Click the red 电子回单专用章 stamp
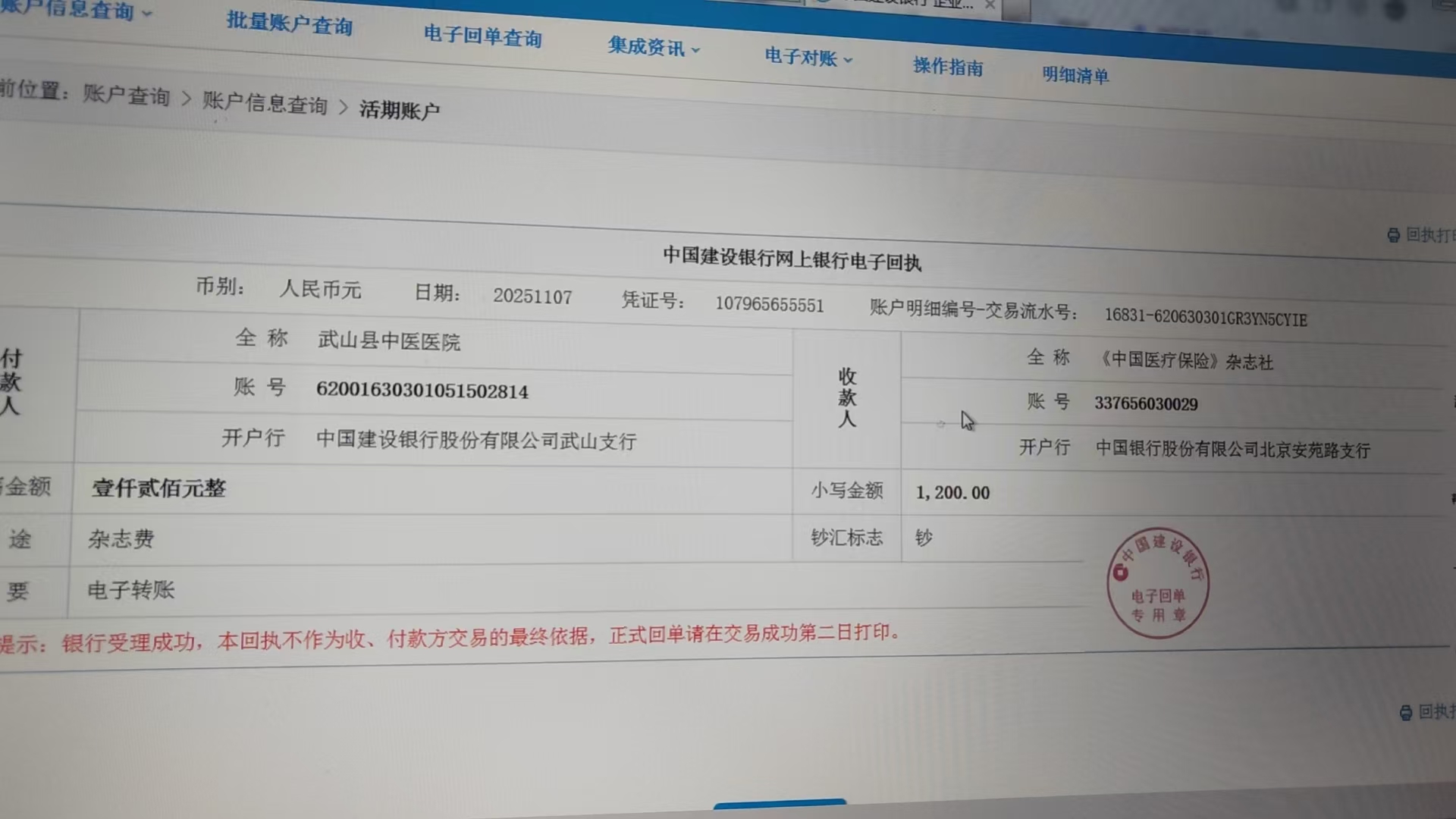The height and width of the screenshot is (819, 1456). pyautogui.click(x=1157, y=582)
